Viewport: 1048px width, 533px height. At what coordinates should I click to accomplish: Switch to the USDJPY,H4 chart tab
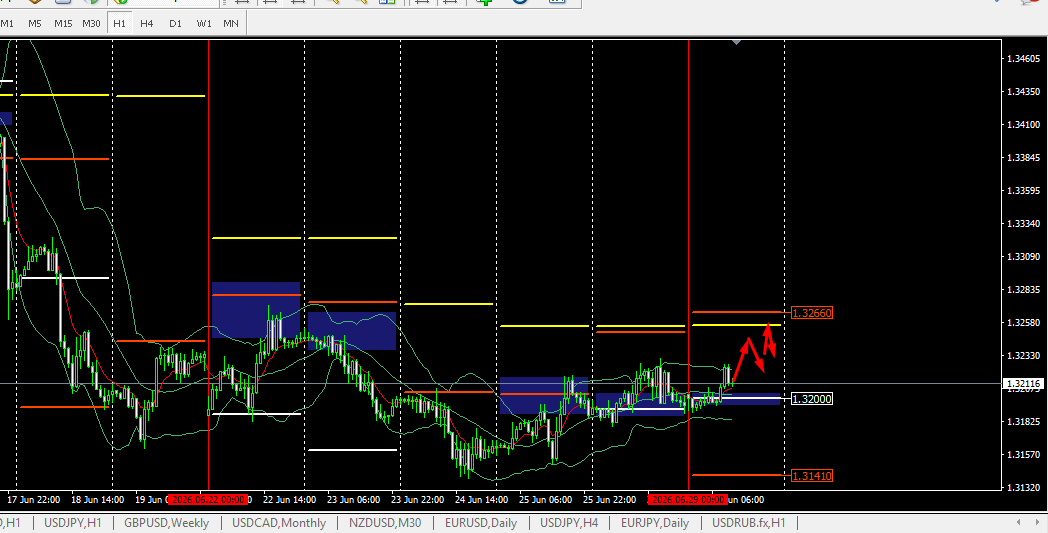click(x=569, y=523)
